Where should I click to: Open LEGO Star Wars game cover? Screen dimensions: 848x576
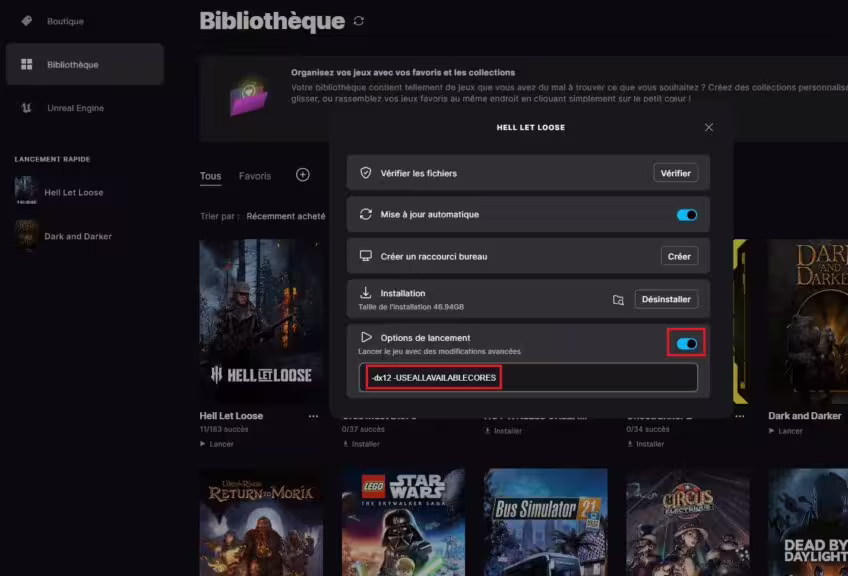(403, 522)
